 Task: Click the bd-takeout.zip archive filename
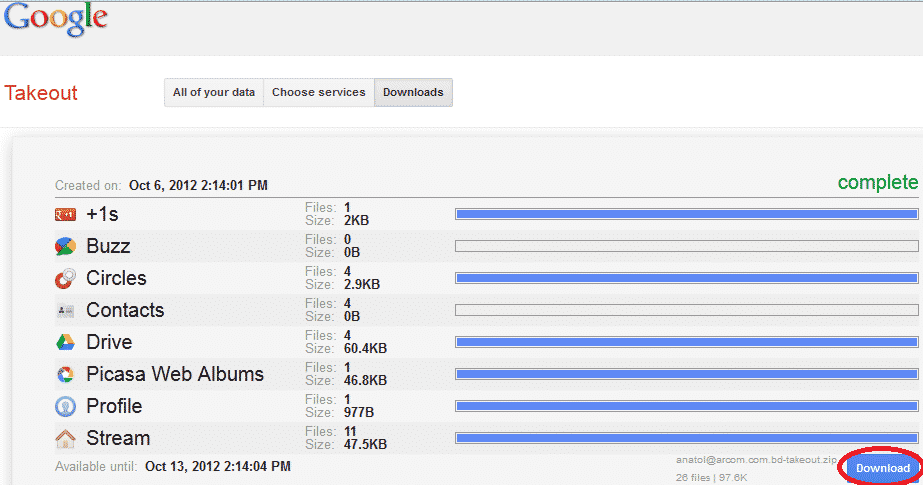(756, 459)
